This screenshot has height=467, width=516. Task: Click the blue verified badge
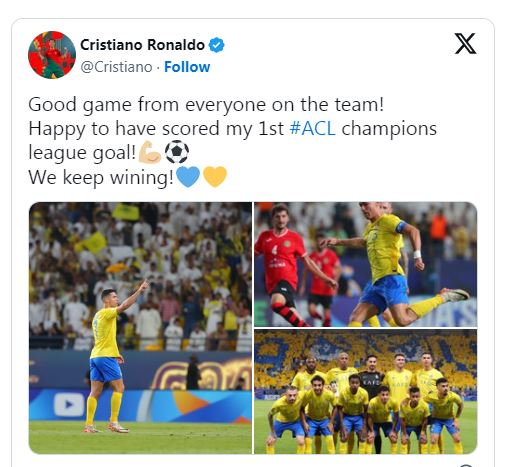tap(217, 45)
